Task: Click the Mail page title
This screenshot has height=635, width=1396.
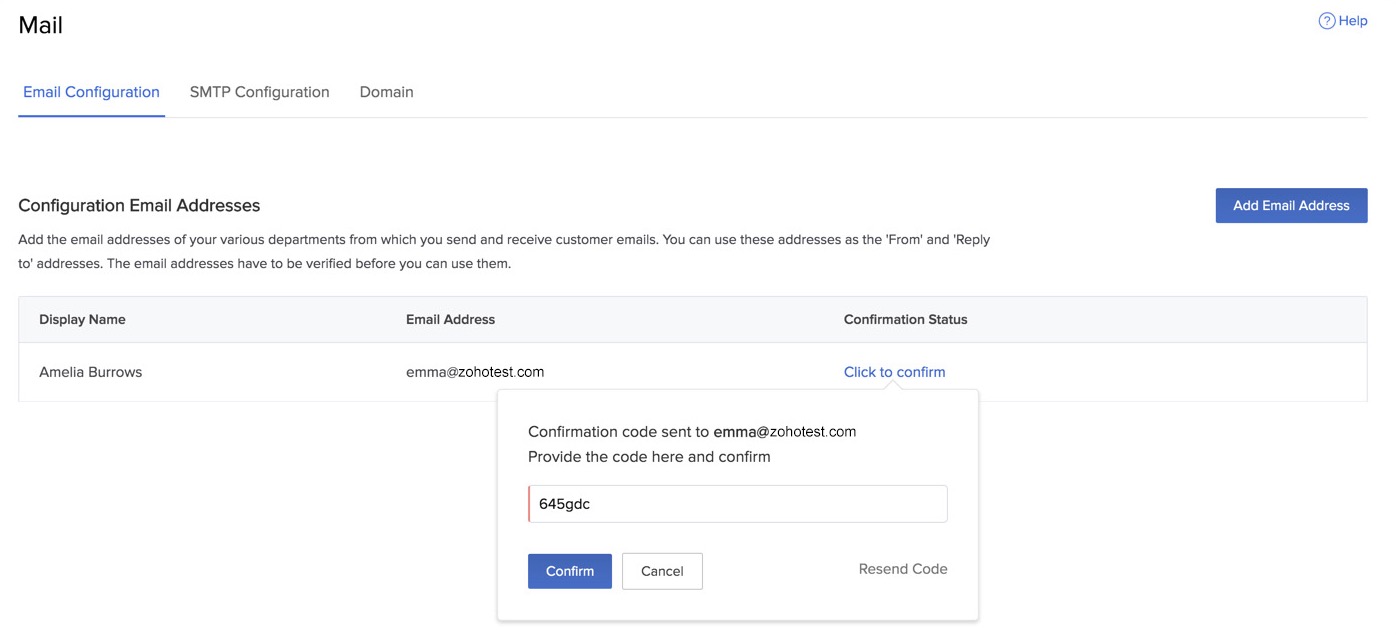Action: click(41, 26)
